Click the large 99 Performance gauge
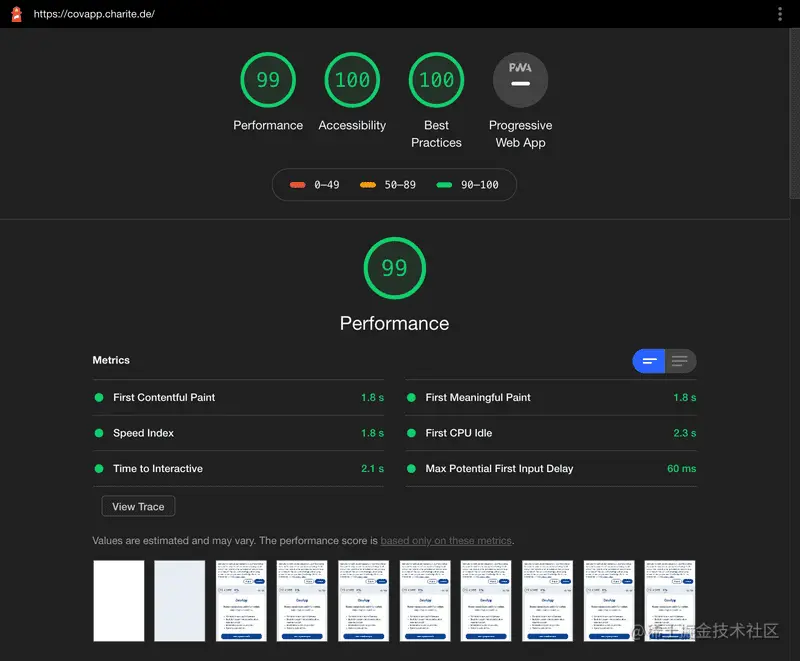800x661 pixels. [394, 268]
